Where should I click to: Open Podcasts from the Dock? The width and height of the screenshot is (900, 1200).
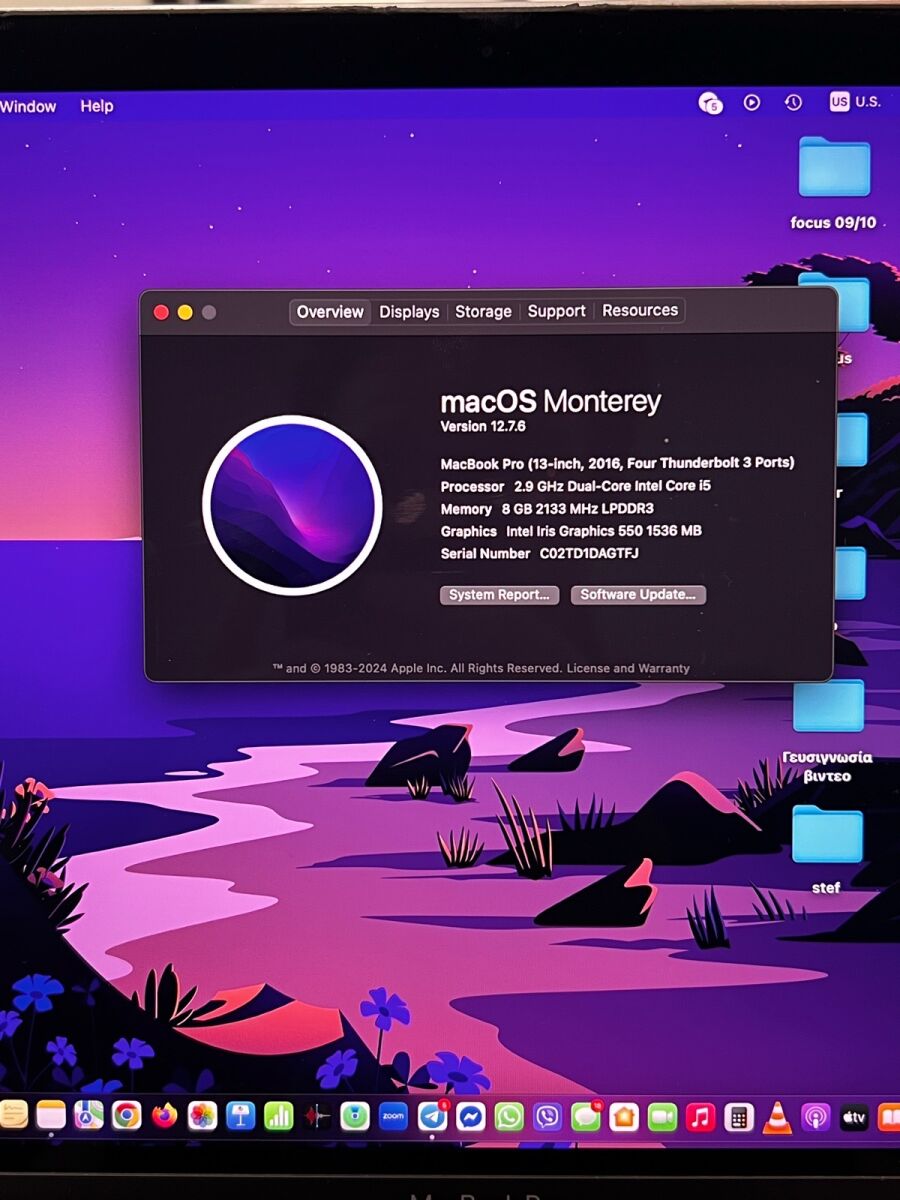[815, 1116]
